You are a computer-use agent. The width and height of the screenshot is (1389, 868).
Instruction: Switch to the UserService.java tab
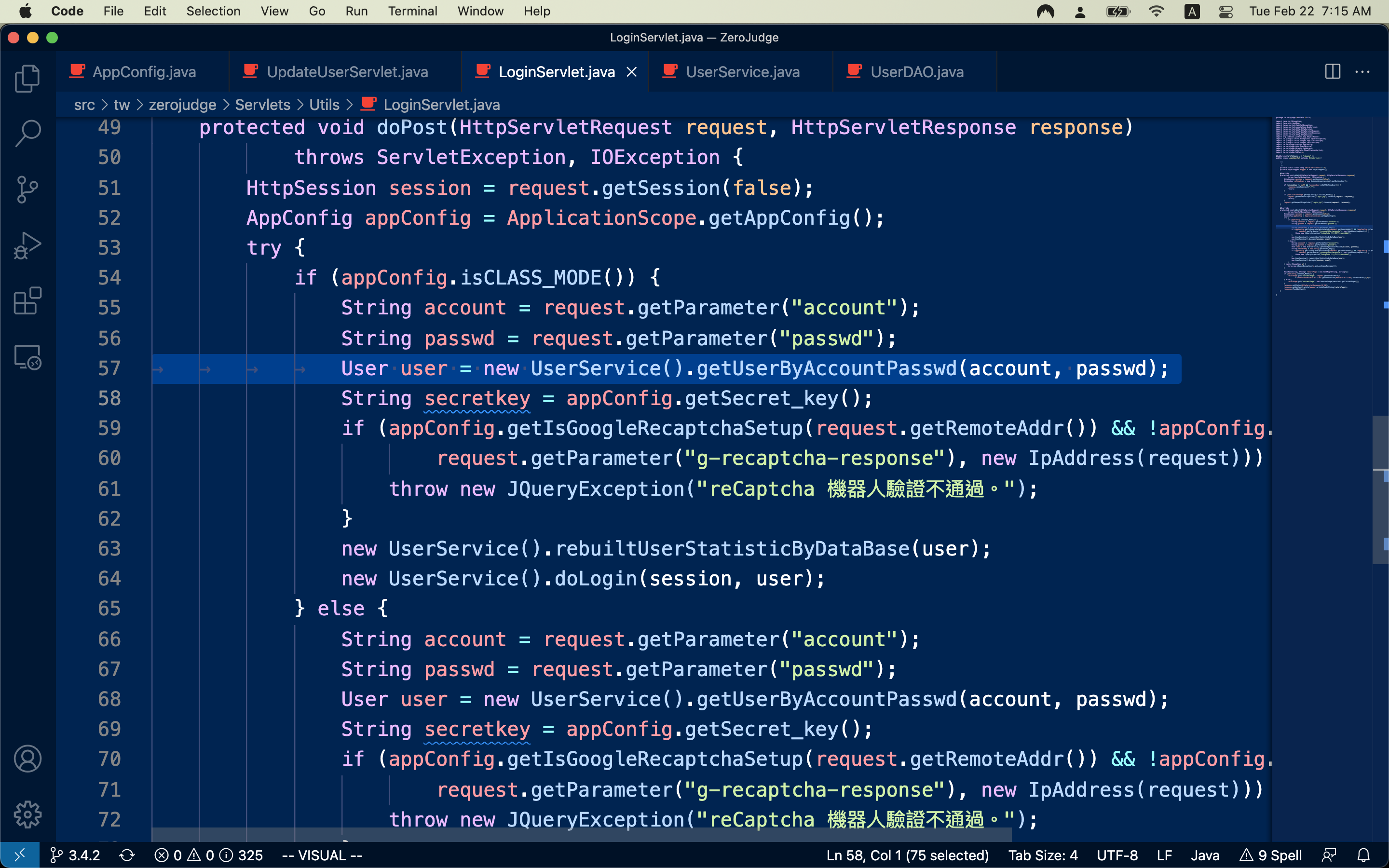(740, 72)
